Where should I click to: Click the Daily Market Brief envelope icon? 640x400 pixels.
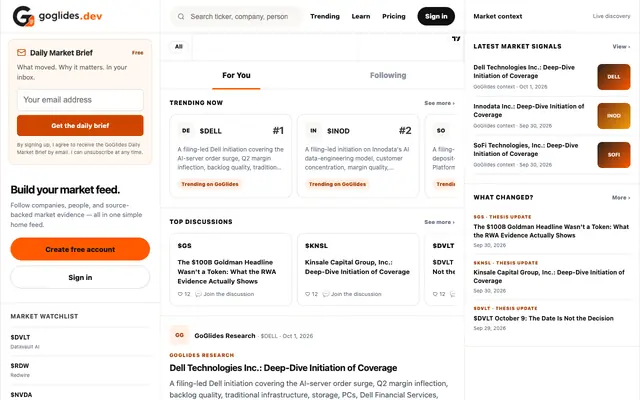tap(21, 53)
